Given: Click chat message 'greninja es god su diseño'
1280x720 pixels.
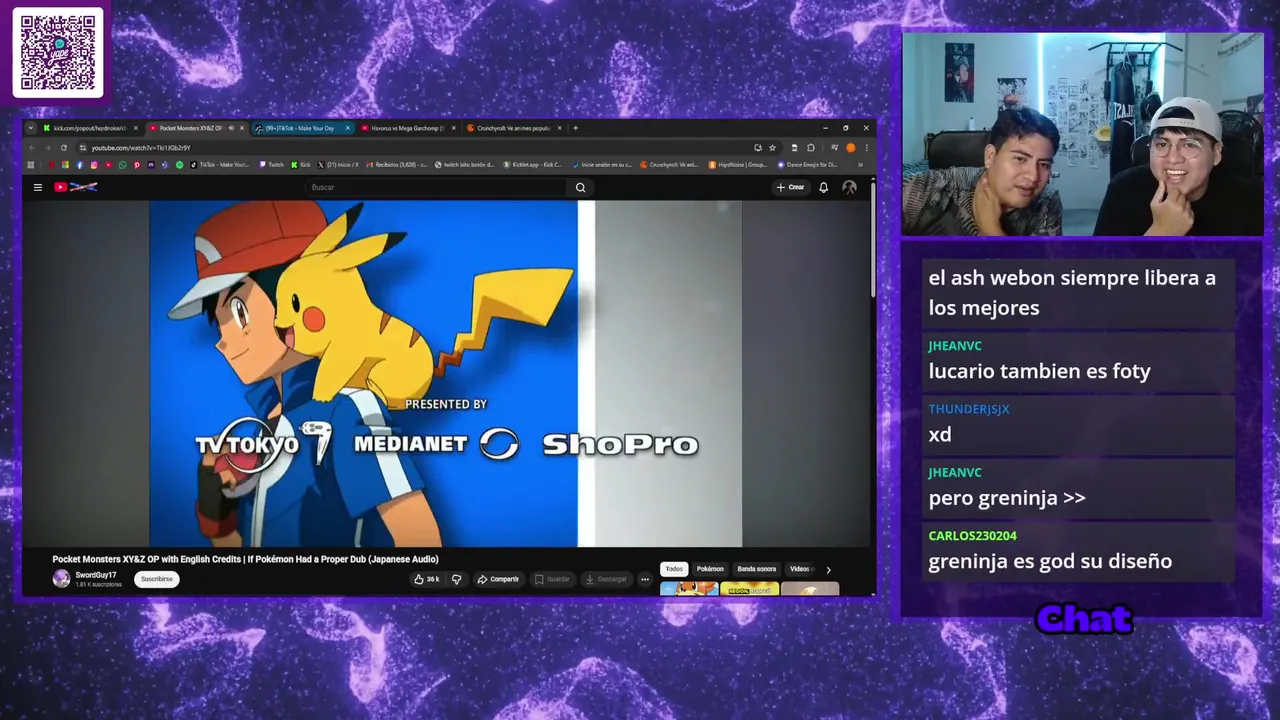Looking at the screenshot, I should (1050, 561).
